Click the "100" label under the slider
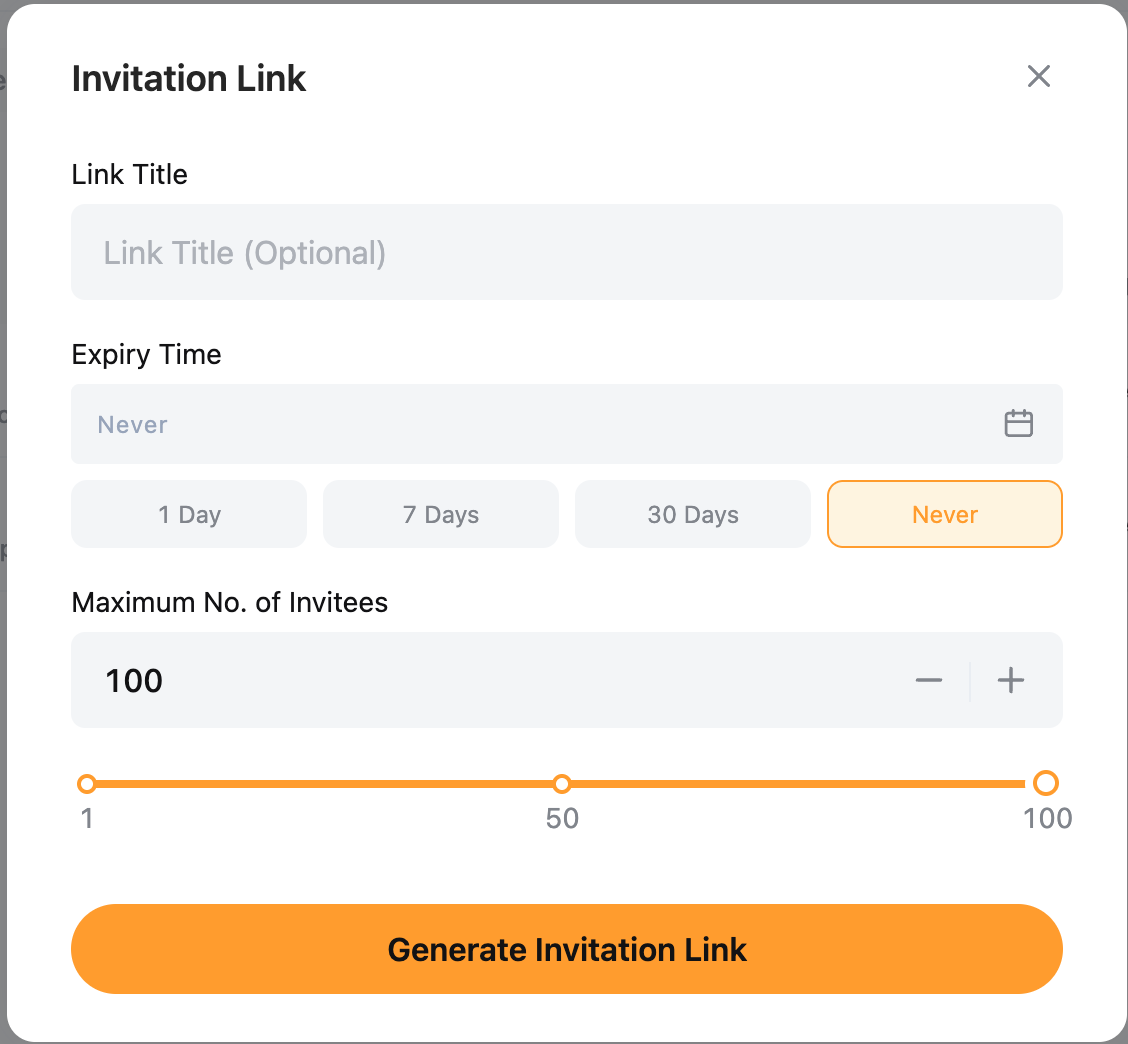 [1047, 819]
